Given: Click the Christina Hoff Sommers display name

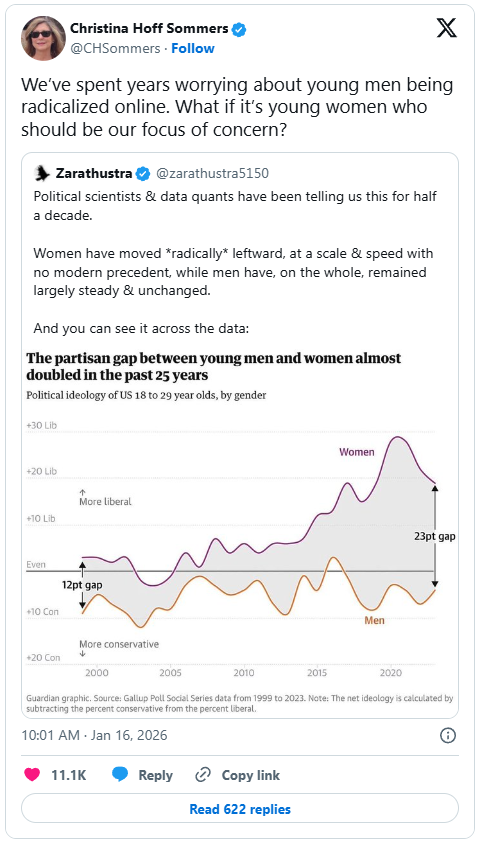Looking at the screenshot, I should (x=150, y=29).
